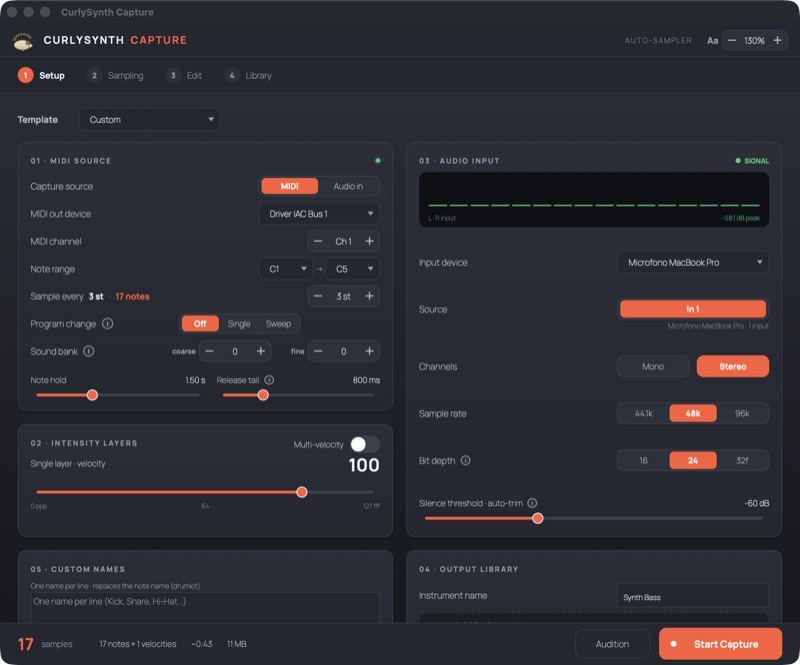
Task: Click the Aa text size icon
Action: (x=712, y=41)
